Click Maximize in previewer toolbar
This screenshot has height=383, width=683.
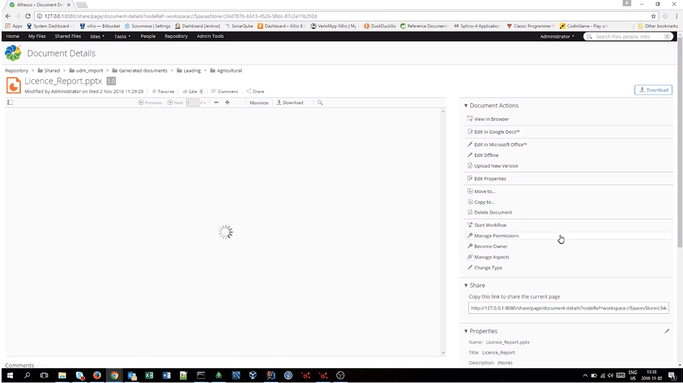tap(259, 103)
